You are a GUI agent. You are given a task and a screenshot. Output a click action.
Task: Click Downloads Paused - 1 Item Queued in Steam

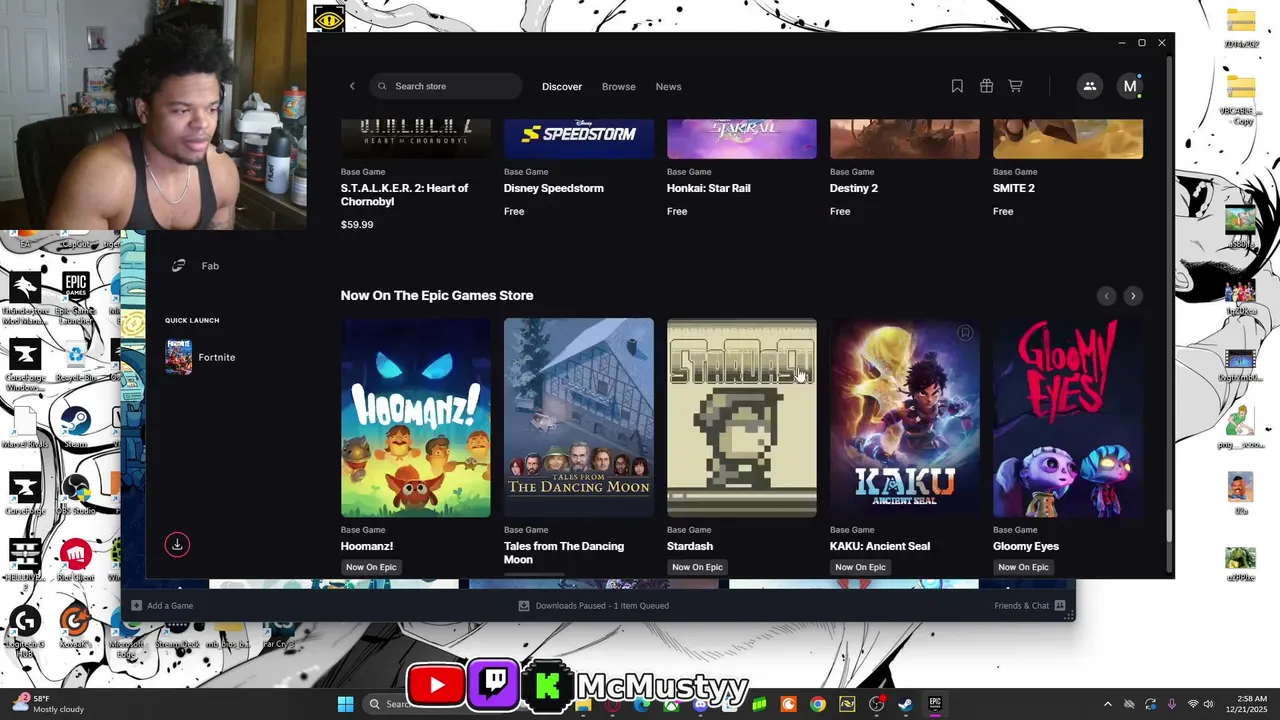tap(602, 605)
